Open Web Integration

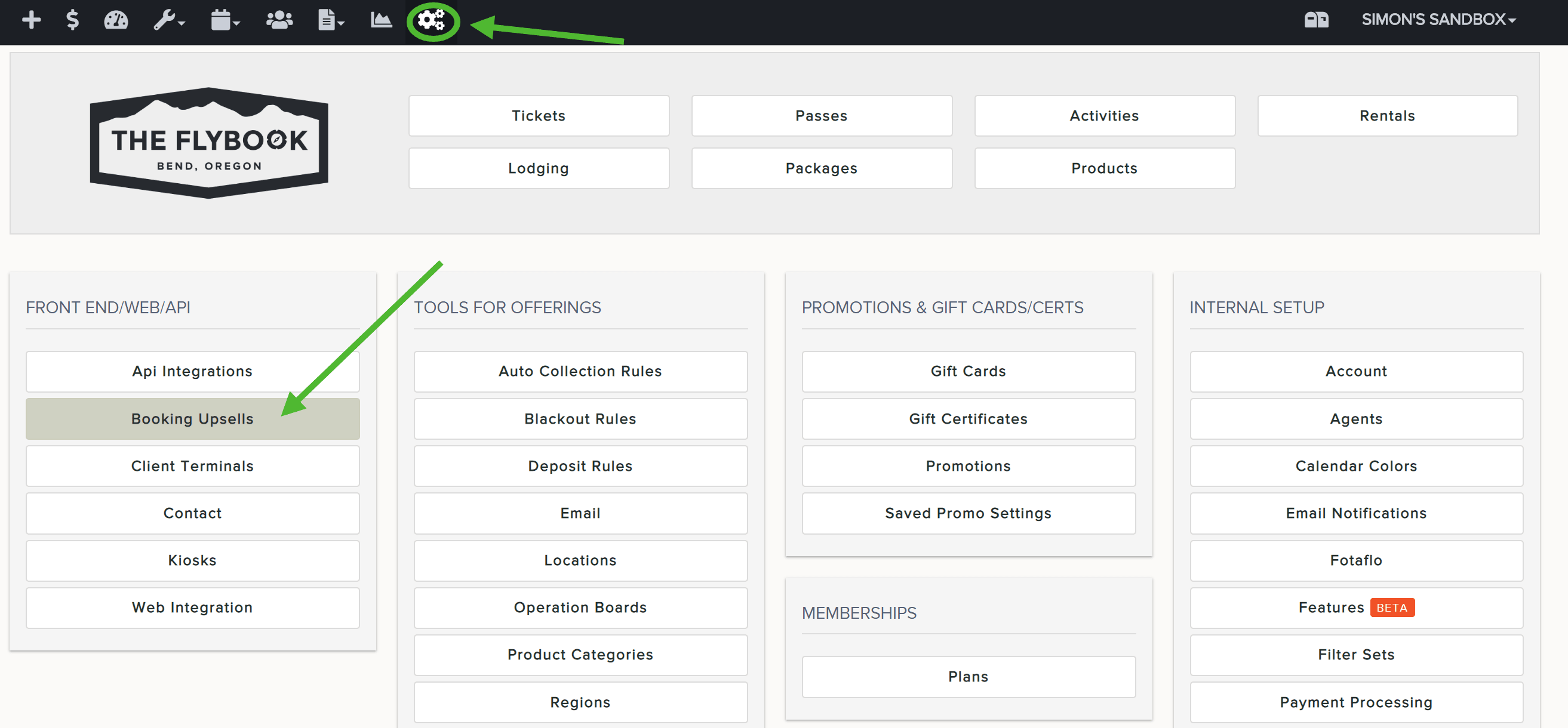[192, 607]
